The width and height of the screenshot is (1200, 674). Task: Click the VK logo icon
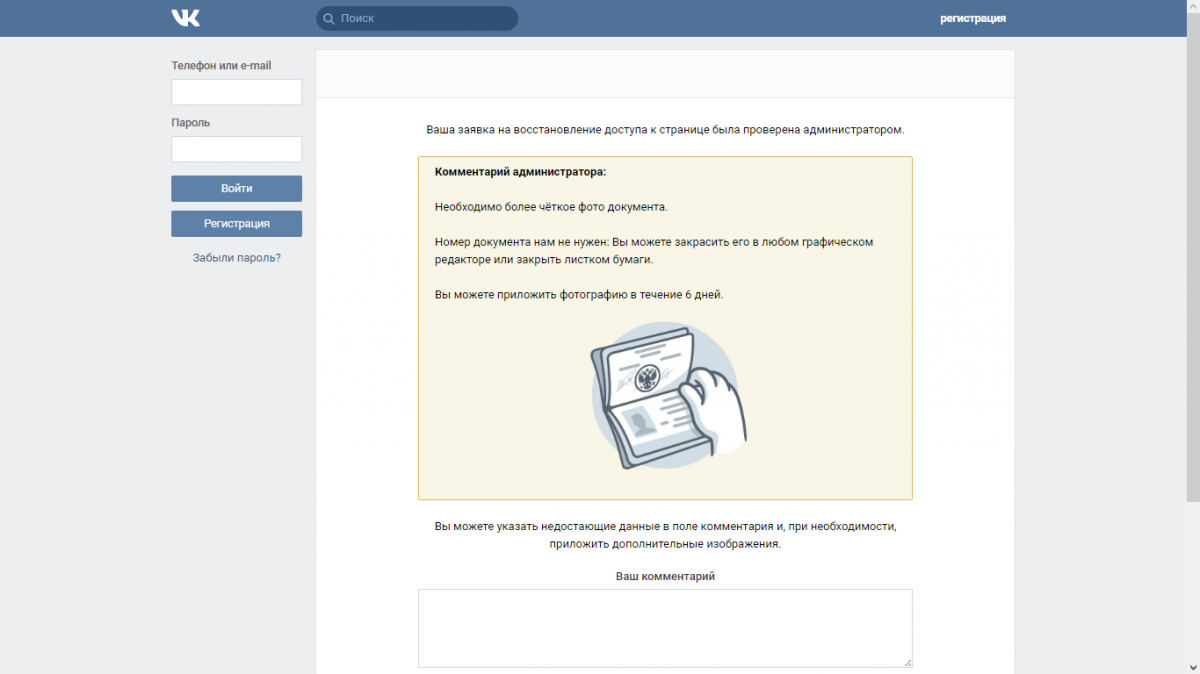[185, 18]
